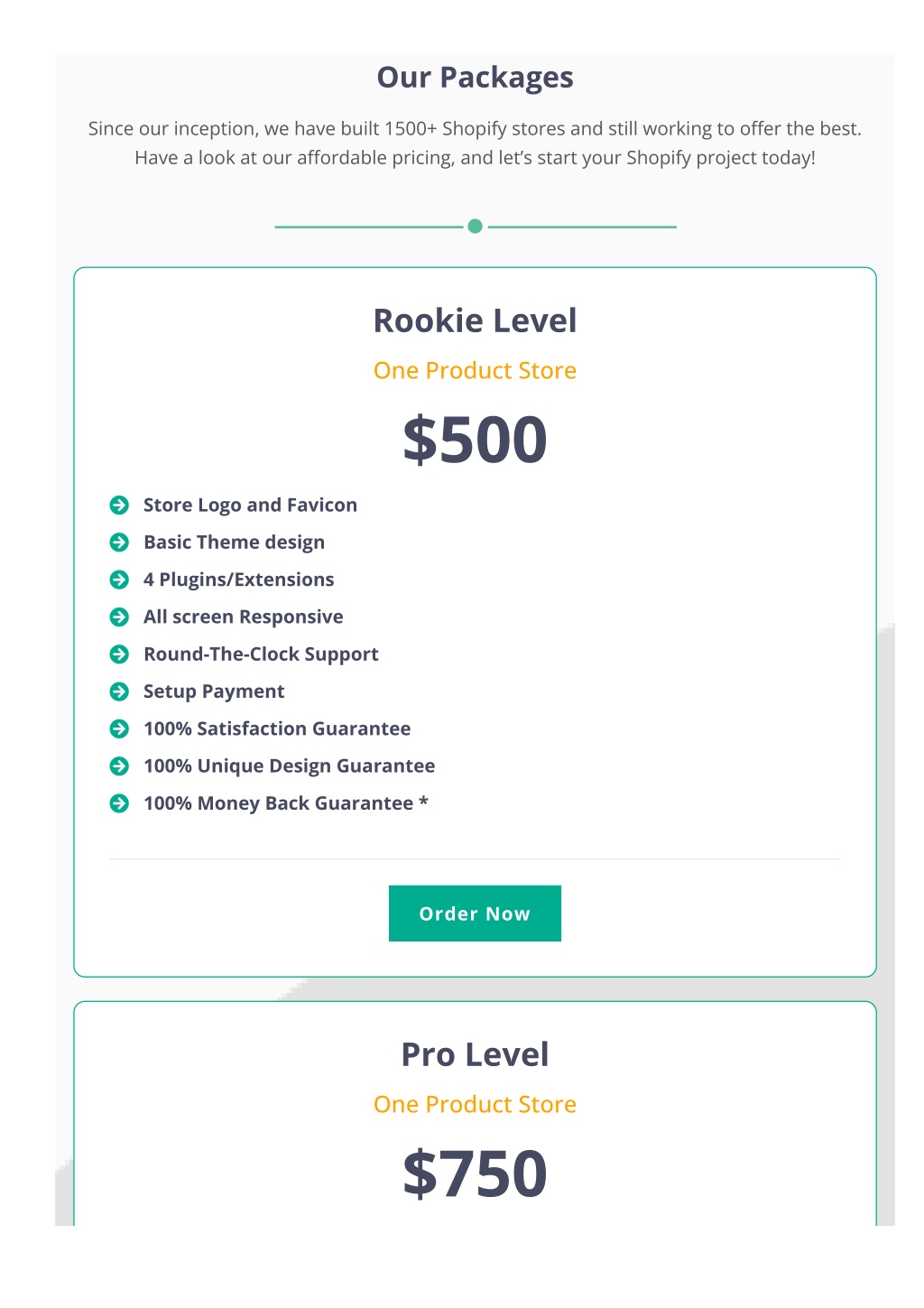The image size is (924, 1308).
Task: Click arrow icon beside Basic Theme design
Action: pos(119,543)
